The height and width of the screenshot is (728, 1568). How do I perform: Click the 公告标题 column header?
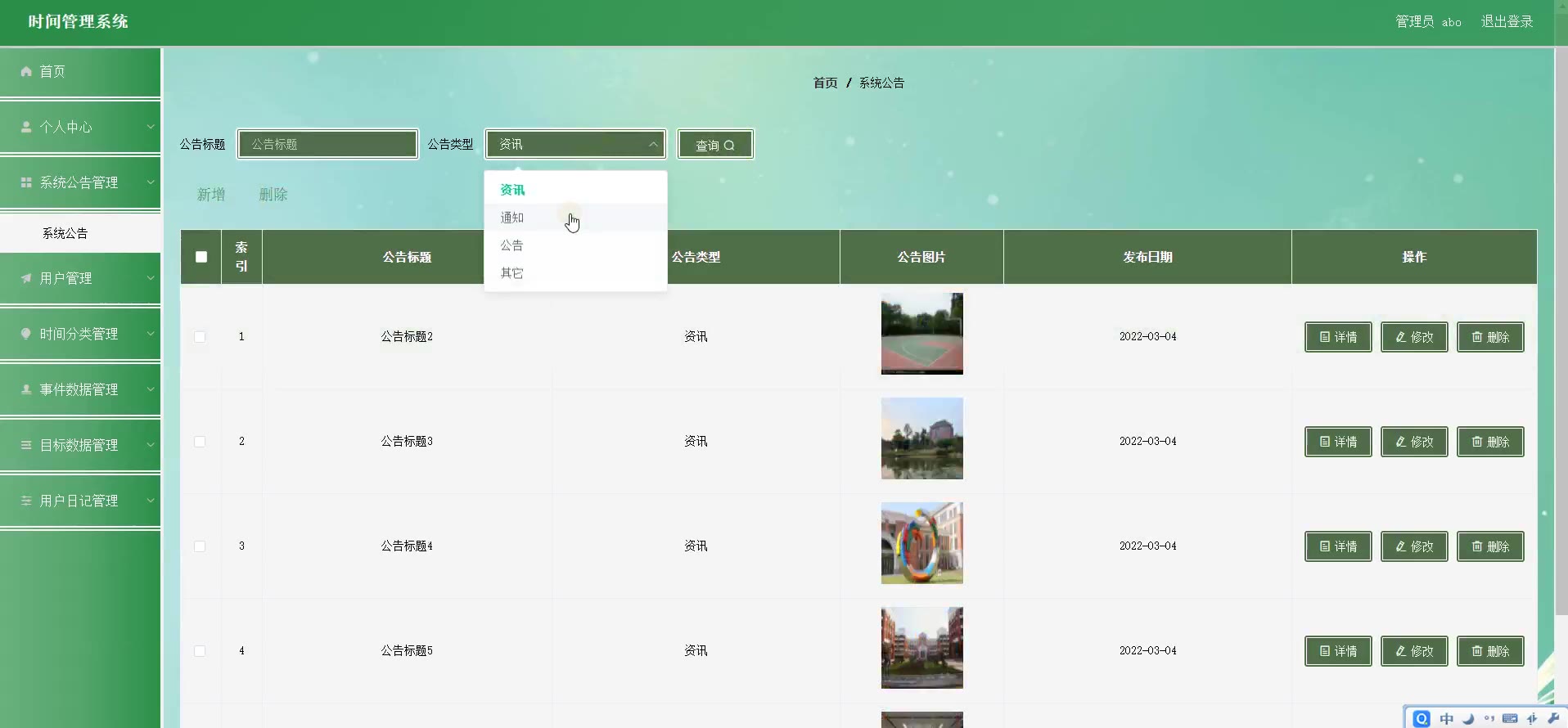point(407,257)
